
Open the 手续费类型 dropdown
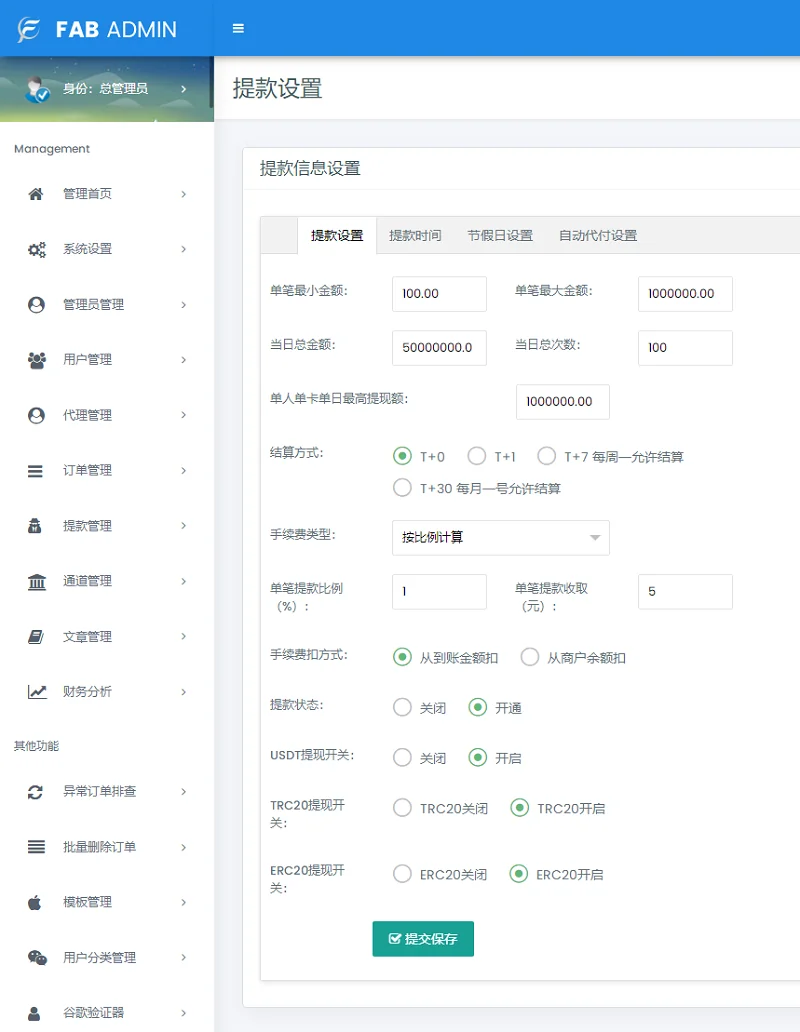[x=500, y=537]
